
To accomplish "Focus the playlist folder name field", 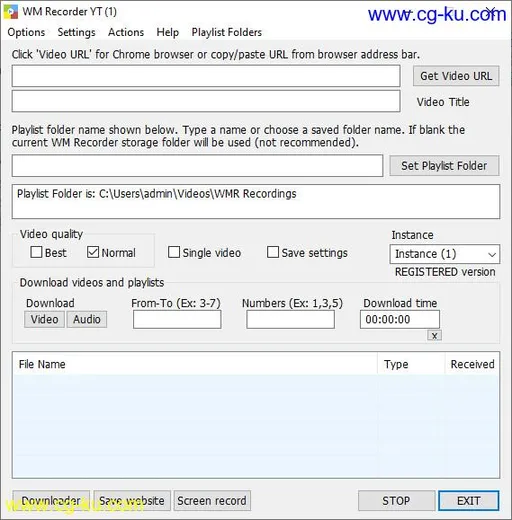I will point(197,166).
